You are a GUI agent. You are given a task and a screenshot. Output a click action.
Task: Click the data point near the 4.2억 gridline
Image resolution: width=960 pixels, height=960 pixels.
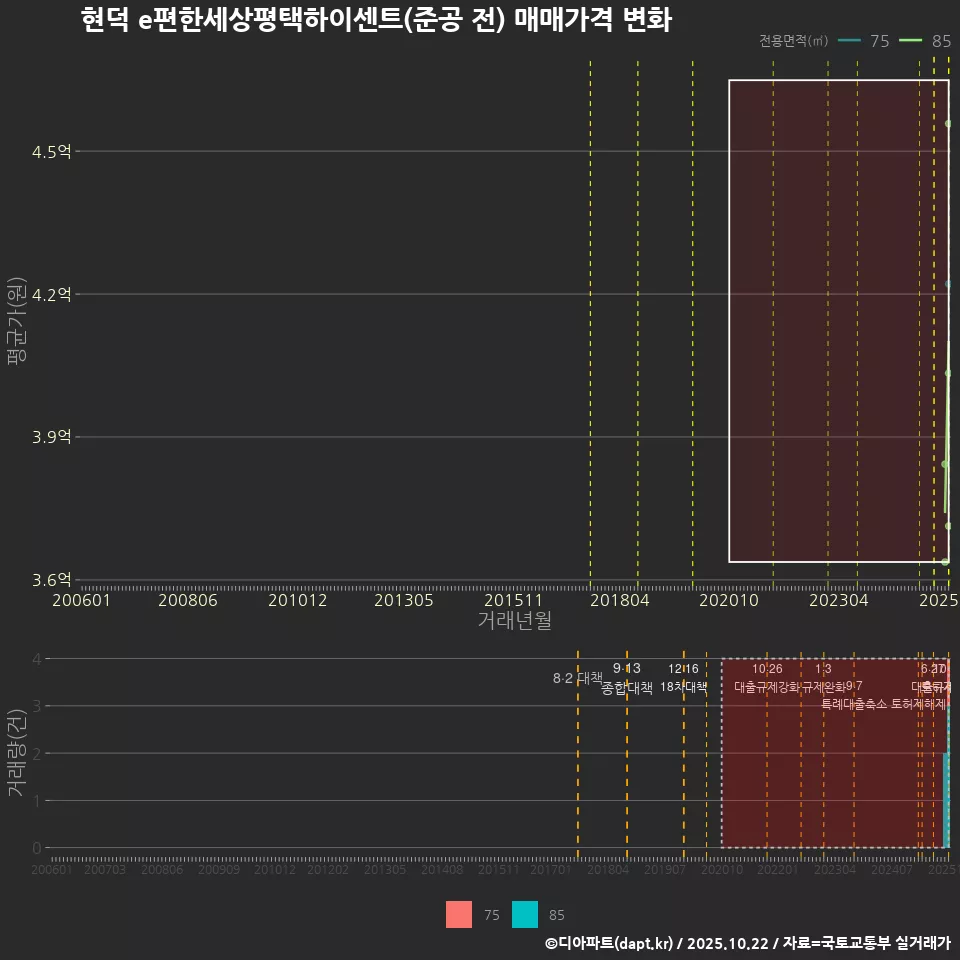tap(948, 285)
